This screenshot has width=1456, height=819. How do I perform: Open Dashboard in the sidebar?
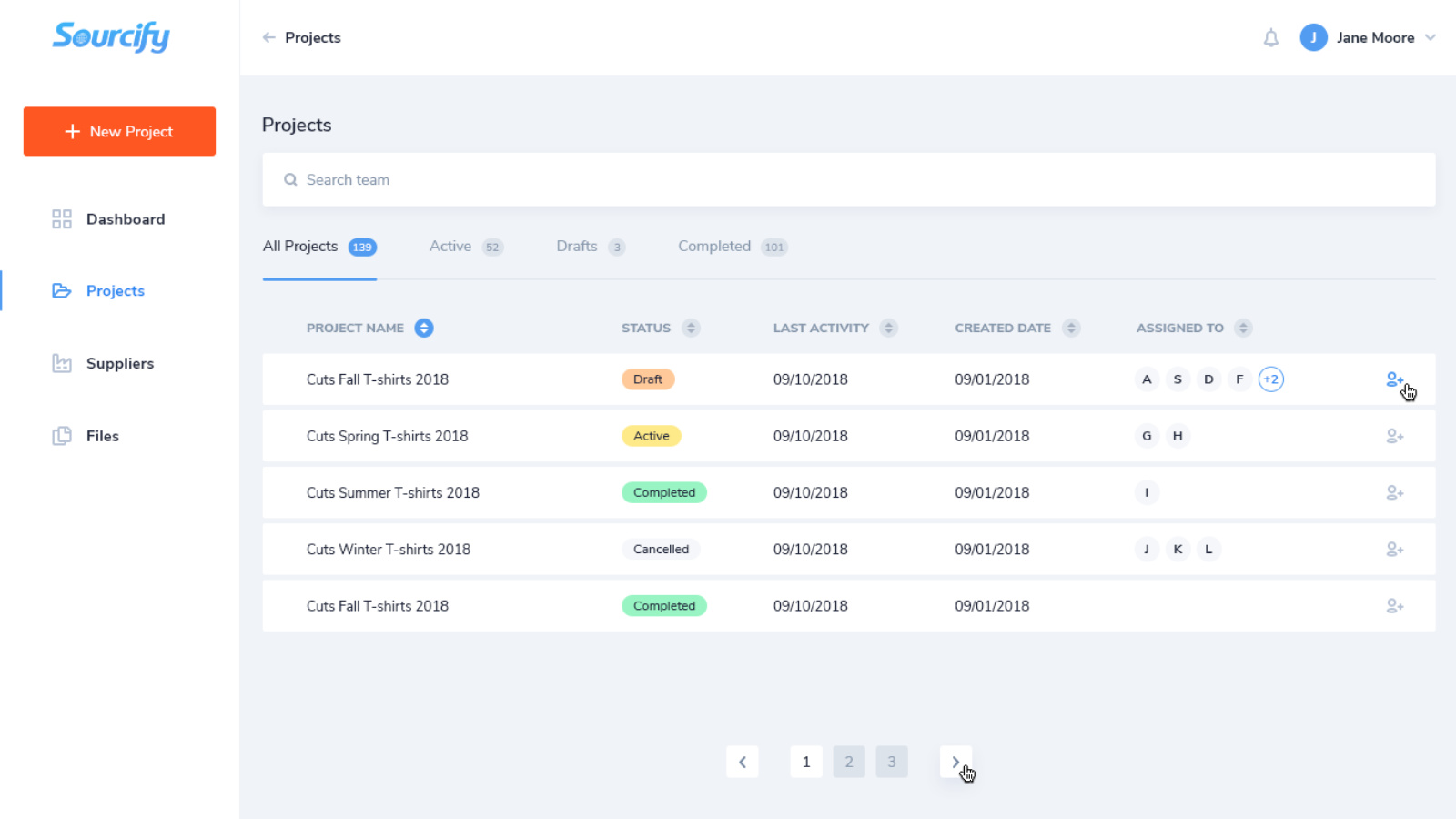[x=109, y=219]
